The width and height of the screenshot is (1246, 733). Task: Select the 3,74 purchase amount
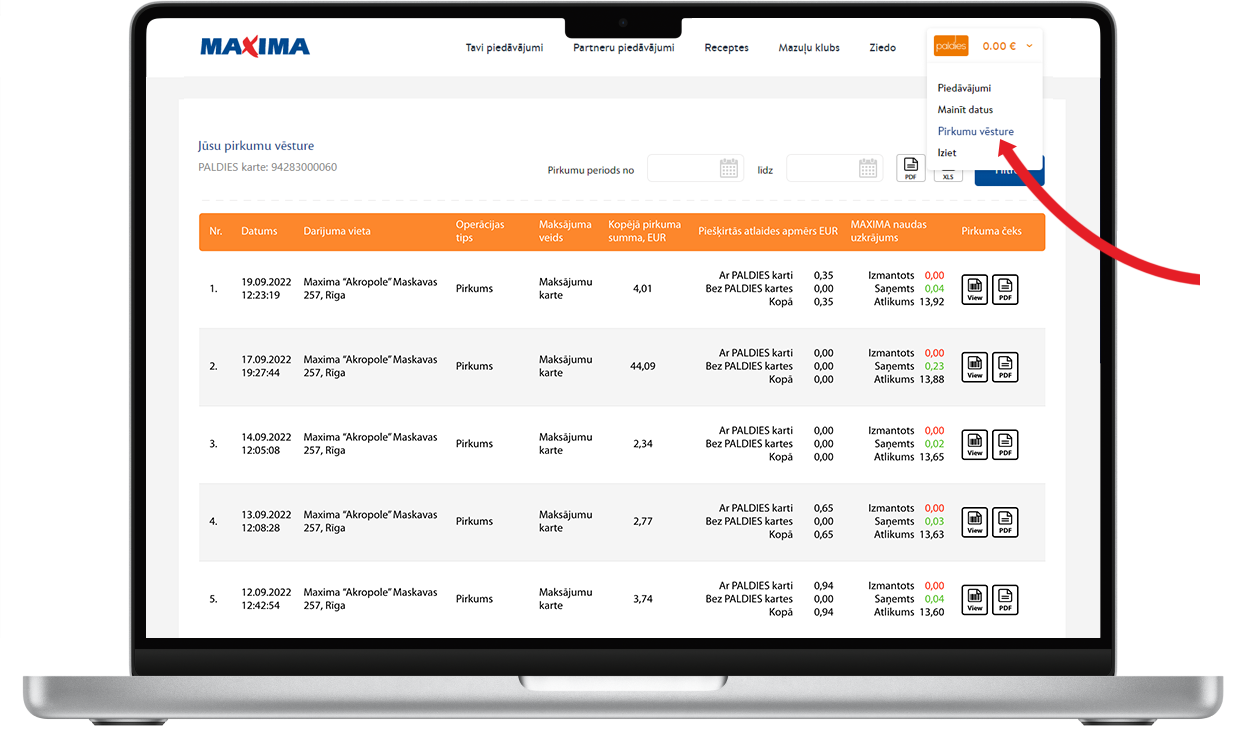pos(643,599)
